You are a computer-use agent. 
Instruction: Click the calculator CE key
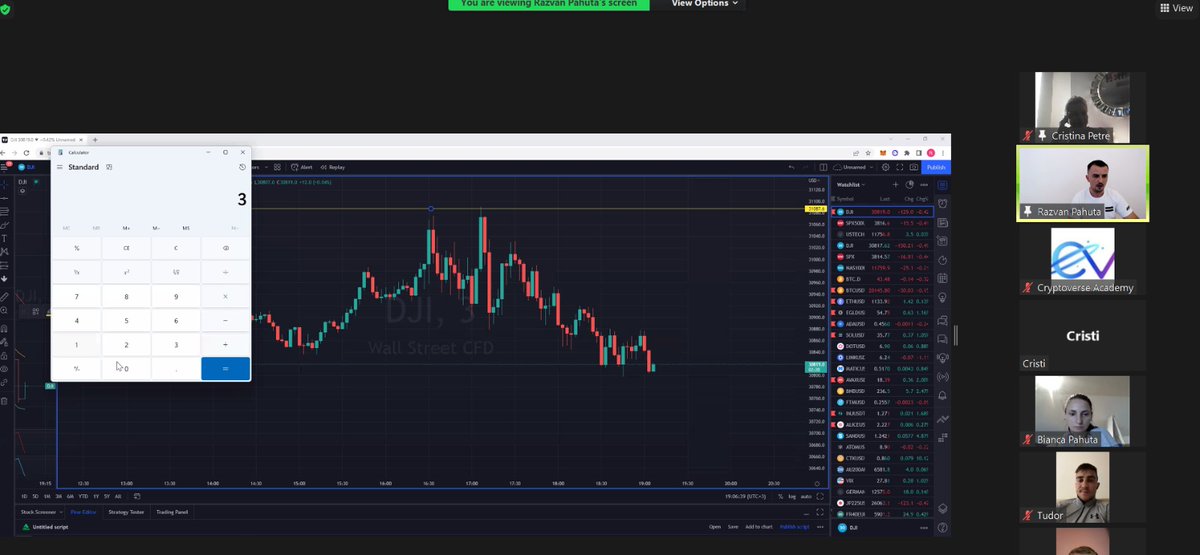click(126, 247)
